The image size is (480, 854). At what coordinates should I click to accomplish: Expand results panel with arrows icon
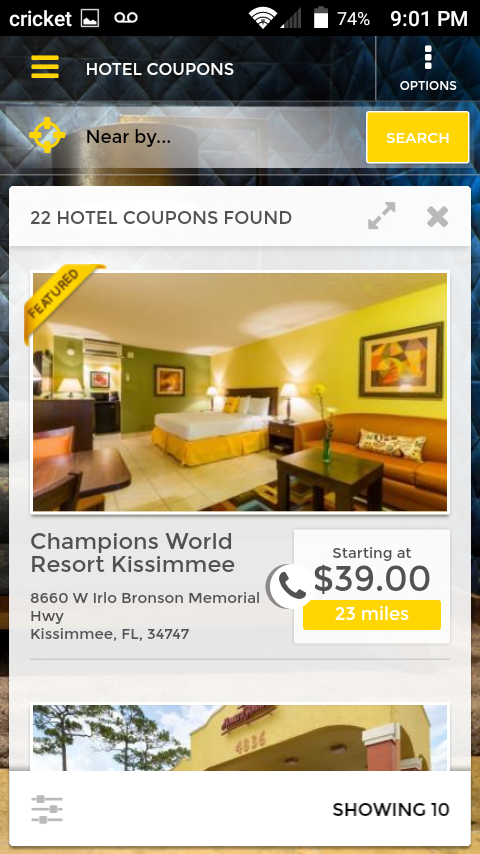coord(381,216)
